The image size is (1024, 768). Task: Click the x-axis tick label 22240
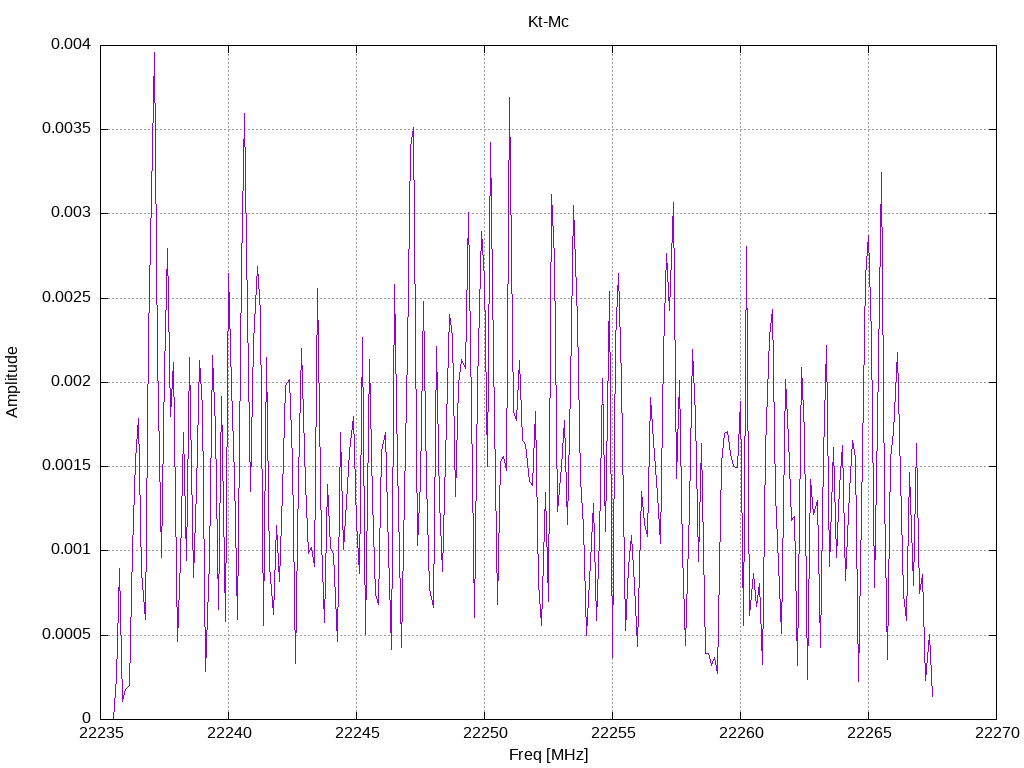[x=229, y=733]
